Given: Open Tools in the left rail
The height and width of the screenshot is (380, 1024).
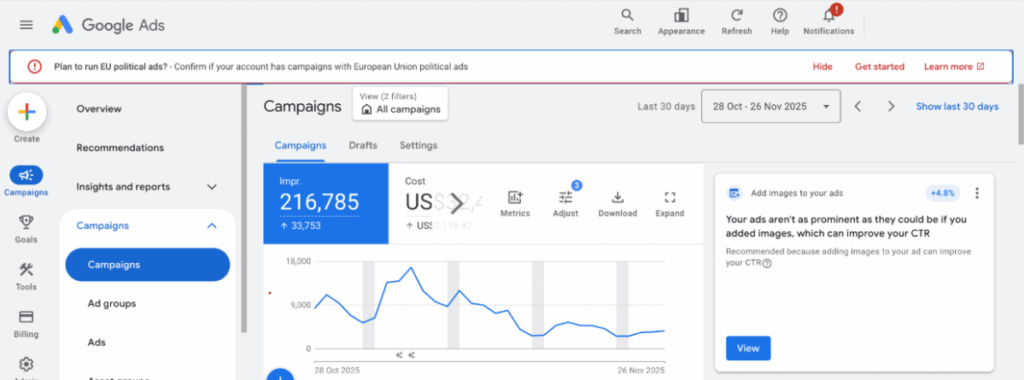Looking at the screenshot, I should point(26,276).
